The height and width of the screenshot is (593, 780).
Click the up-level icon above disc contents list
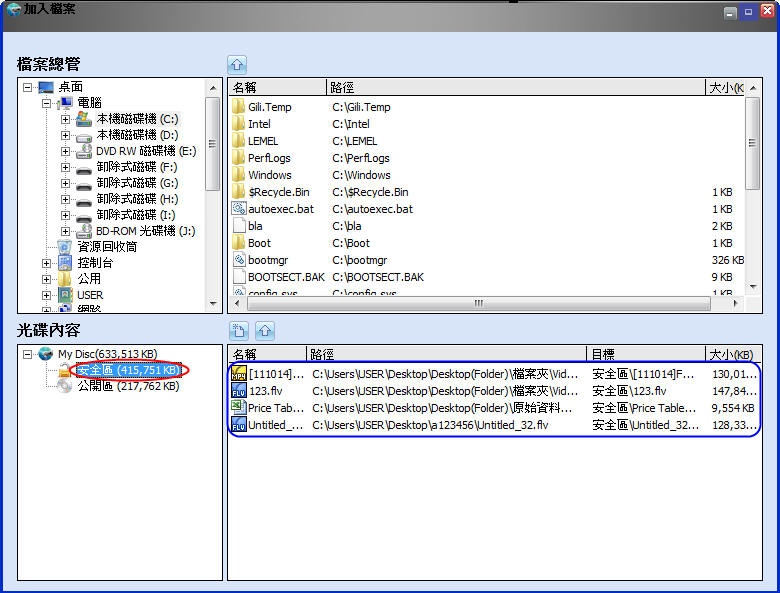tap(264, 330)
